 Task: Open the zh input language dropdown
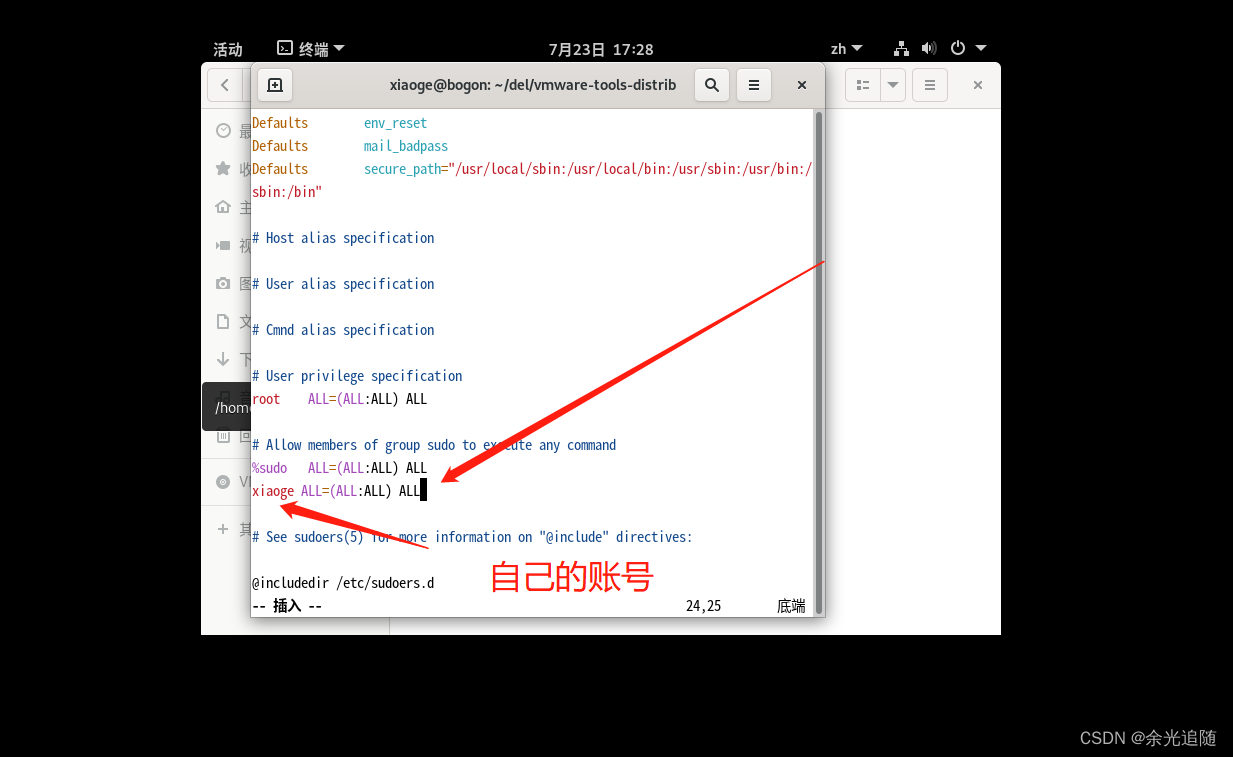tap(845, 48)
